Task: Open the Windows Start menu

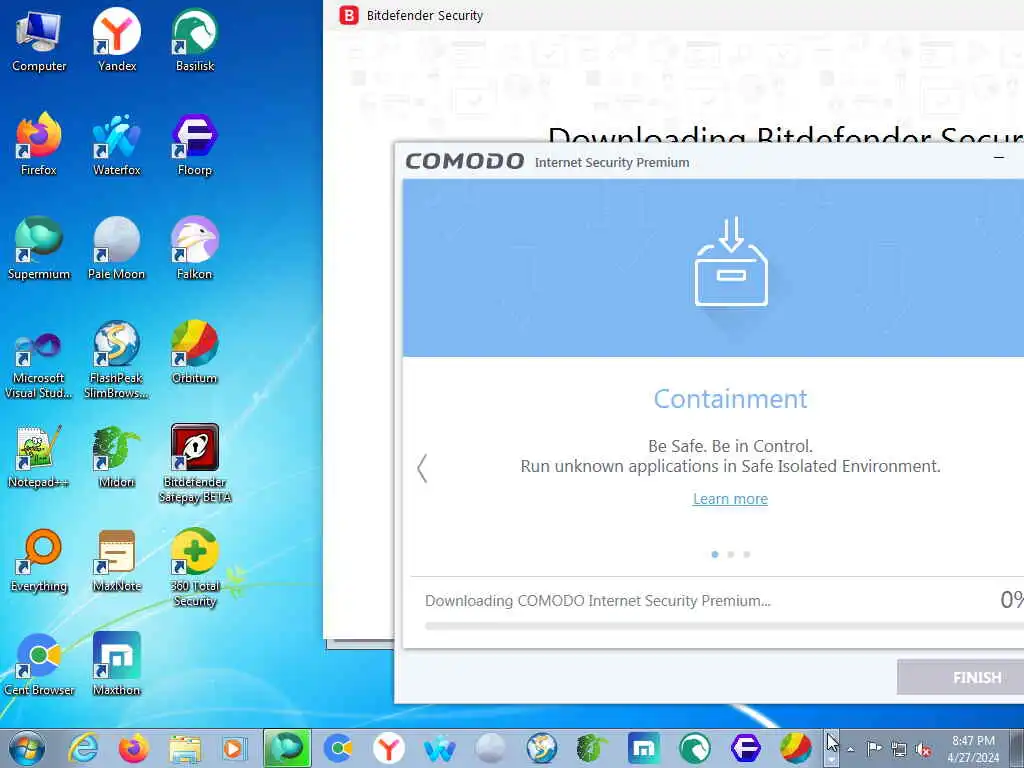Action: (x=27, y=748)
